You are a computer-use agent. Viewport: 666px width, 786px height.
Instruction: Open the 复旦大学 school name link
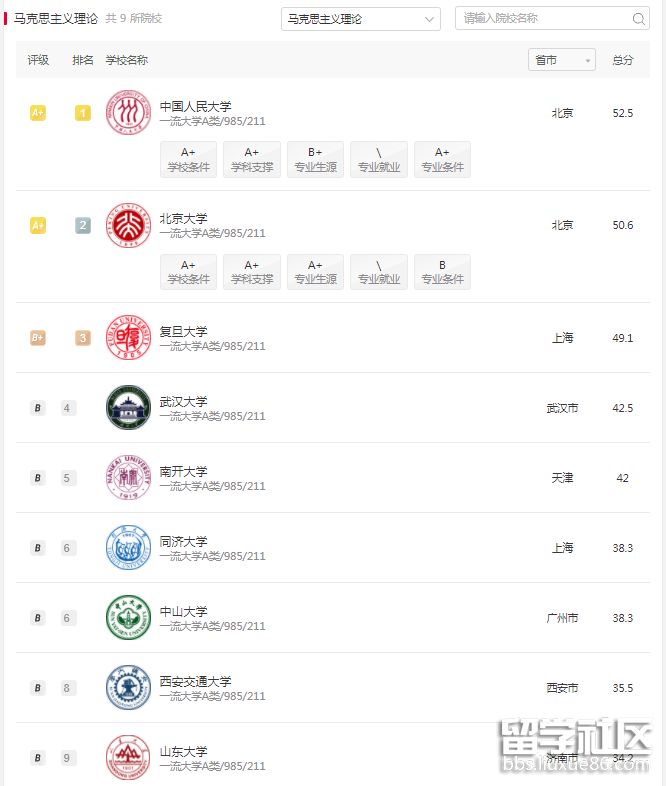pyautogui.click(x=184, y=331)
